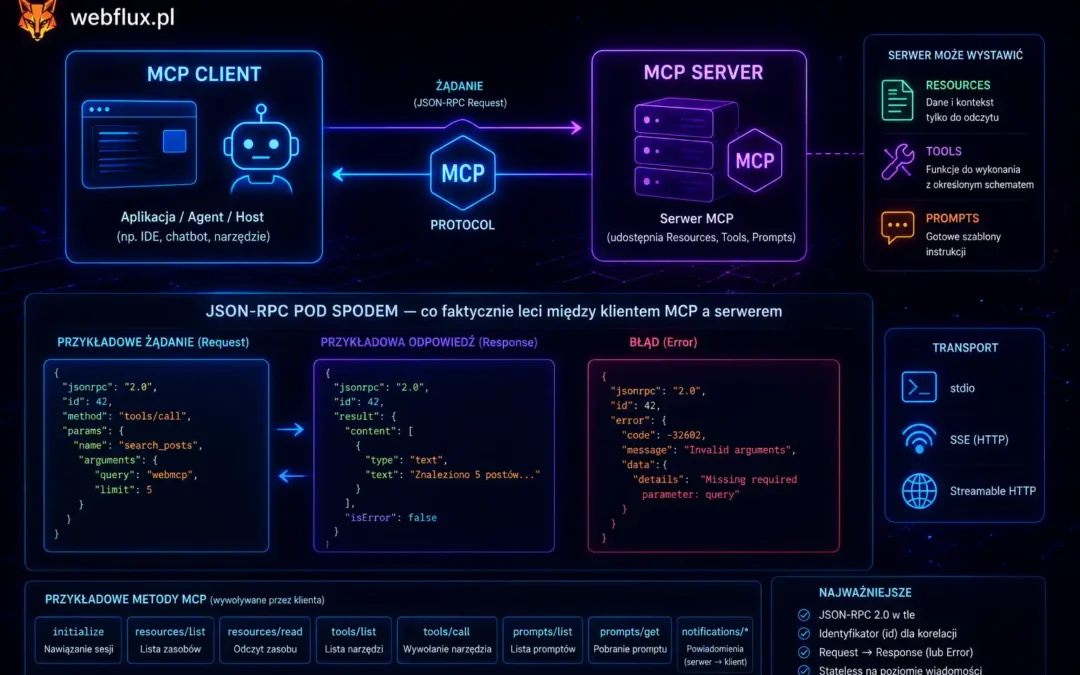Screen dimensions: 1080x675
Task: Click the "isError": false line in response
Action: (391, 517)
